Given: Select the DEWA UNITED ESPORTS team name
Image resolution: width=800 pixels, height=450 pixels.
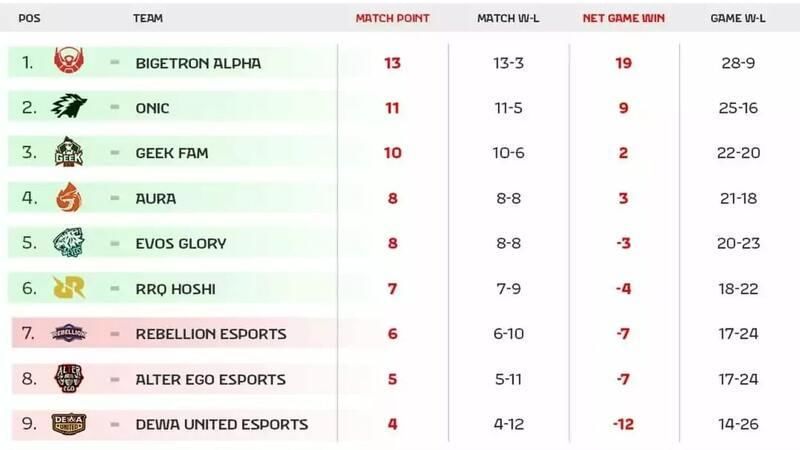Looking at the screenshot, I should (x=221, y=424).
